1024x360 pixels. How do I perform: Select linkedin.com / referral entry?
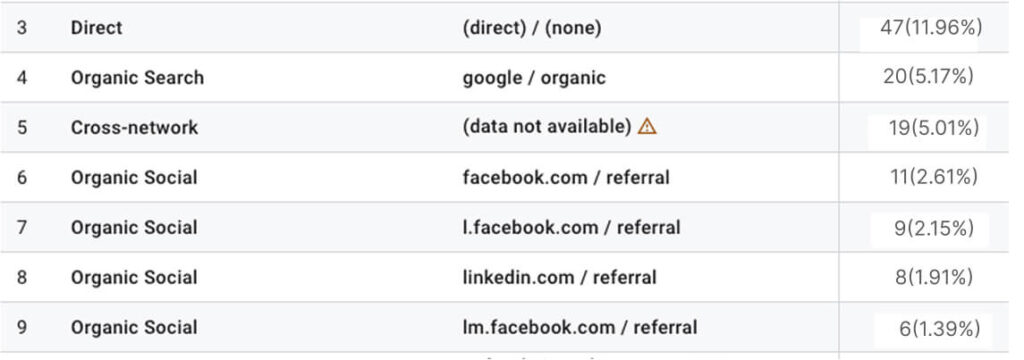559,277
